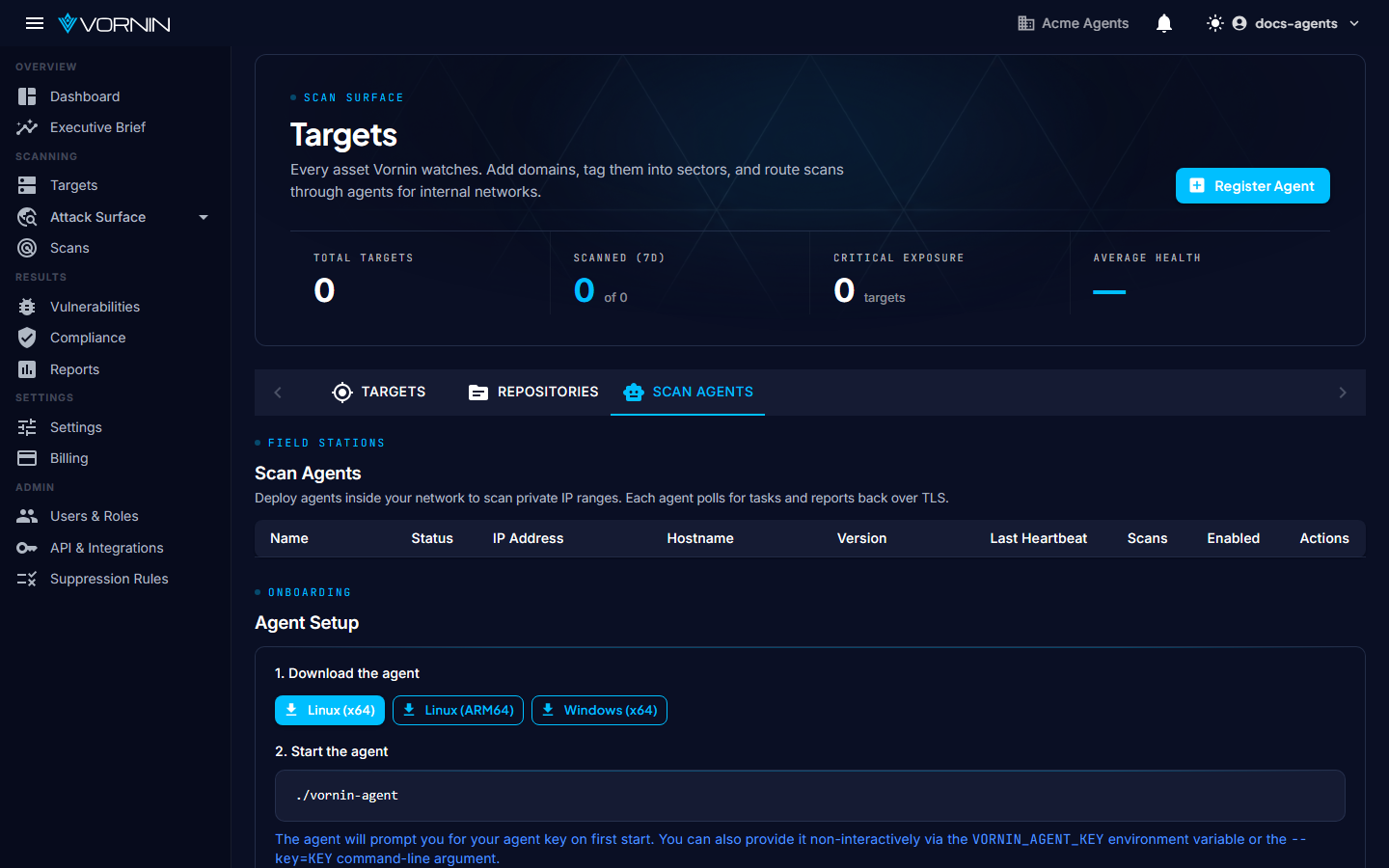Click the Status column header
Image resolution: width=1389 pixels, height=868 pixels.
pos(432,538)
